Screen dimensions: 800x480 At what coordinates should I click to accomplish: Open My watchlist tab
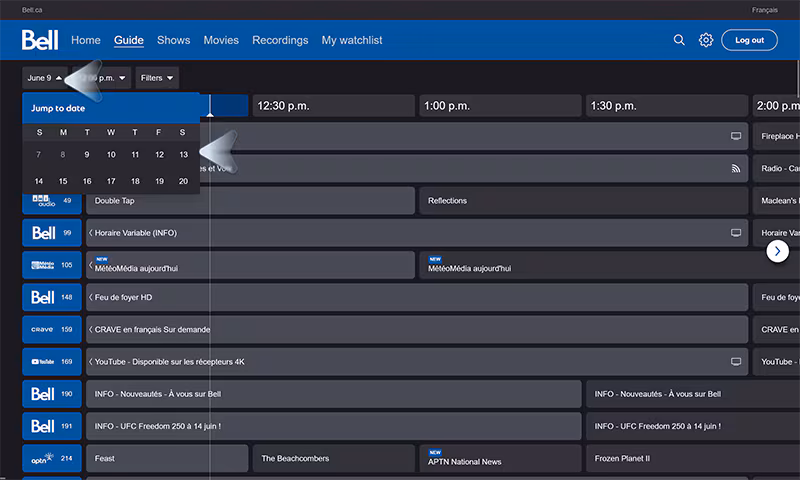(352, 40)
